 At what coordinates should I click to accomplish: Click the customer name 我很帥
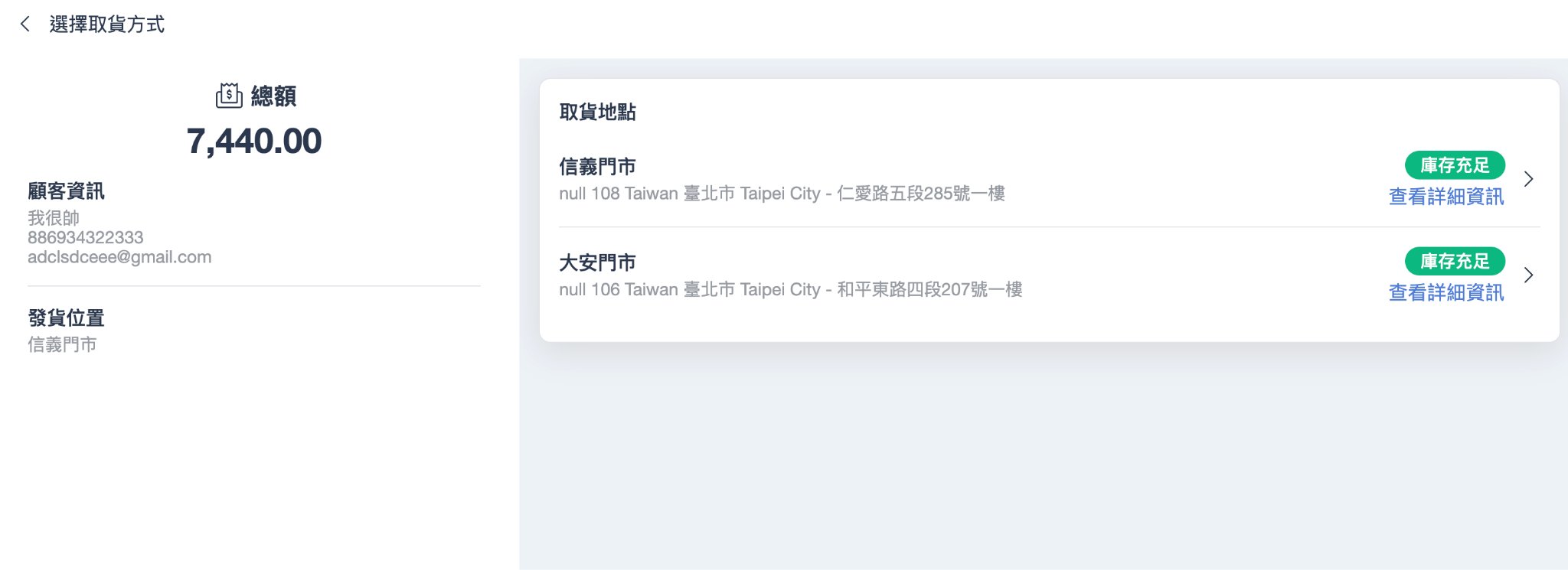coord(54,218)
